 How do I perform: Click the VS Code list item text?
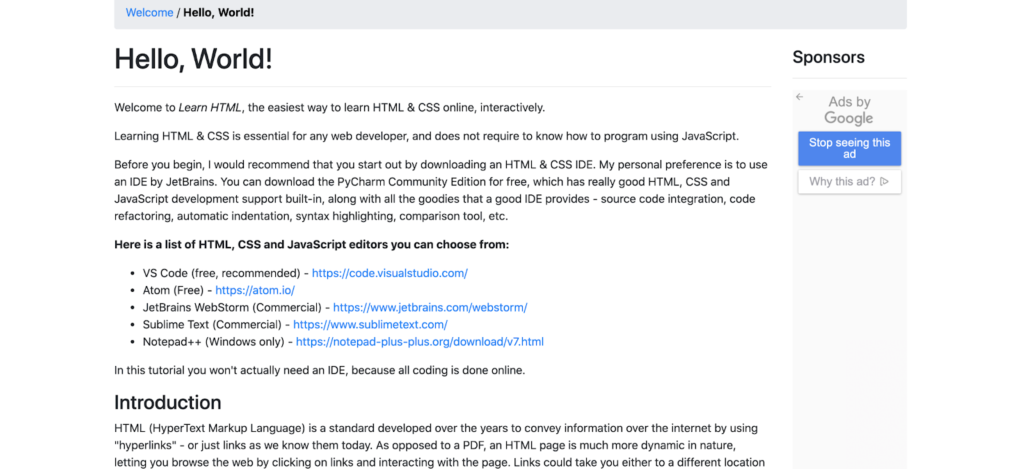[216, 273]
